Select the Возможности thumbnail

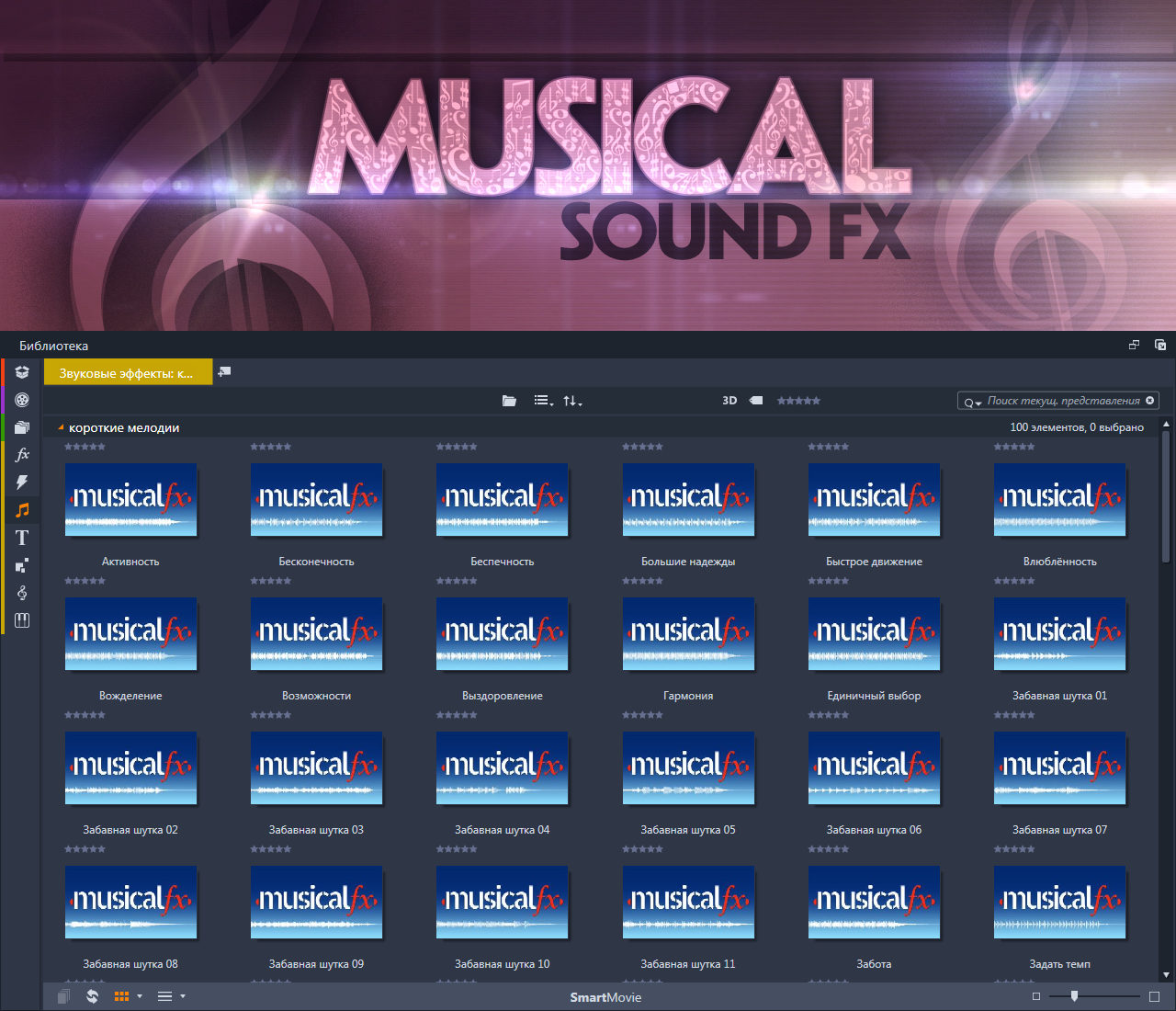(x=316, y=633)
